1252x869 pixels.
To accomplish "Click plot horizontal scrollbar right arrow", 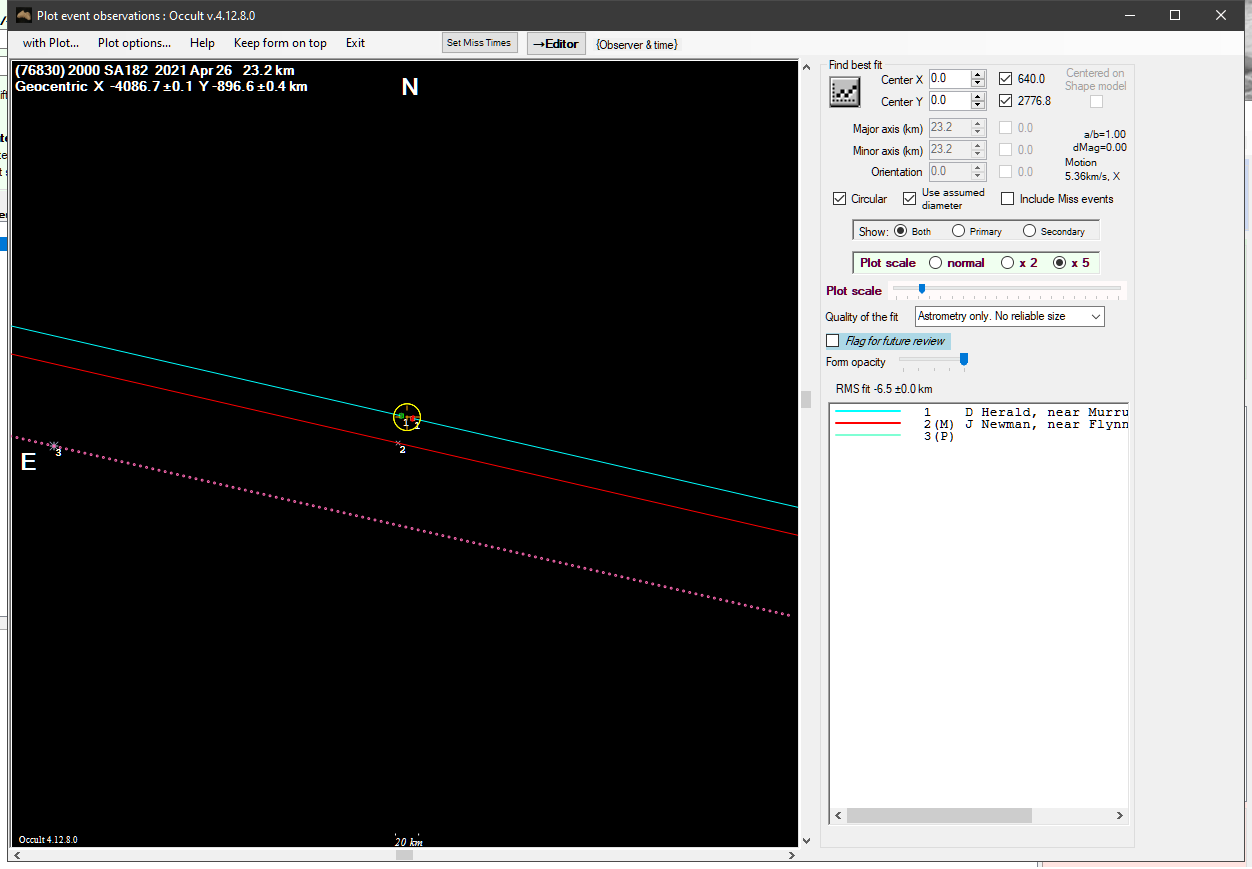I will [x=791, y=856].
